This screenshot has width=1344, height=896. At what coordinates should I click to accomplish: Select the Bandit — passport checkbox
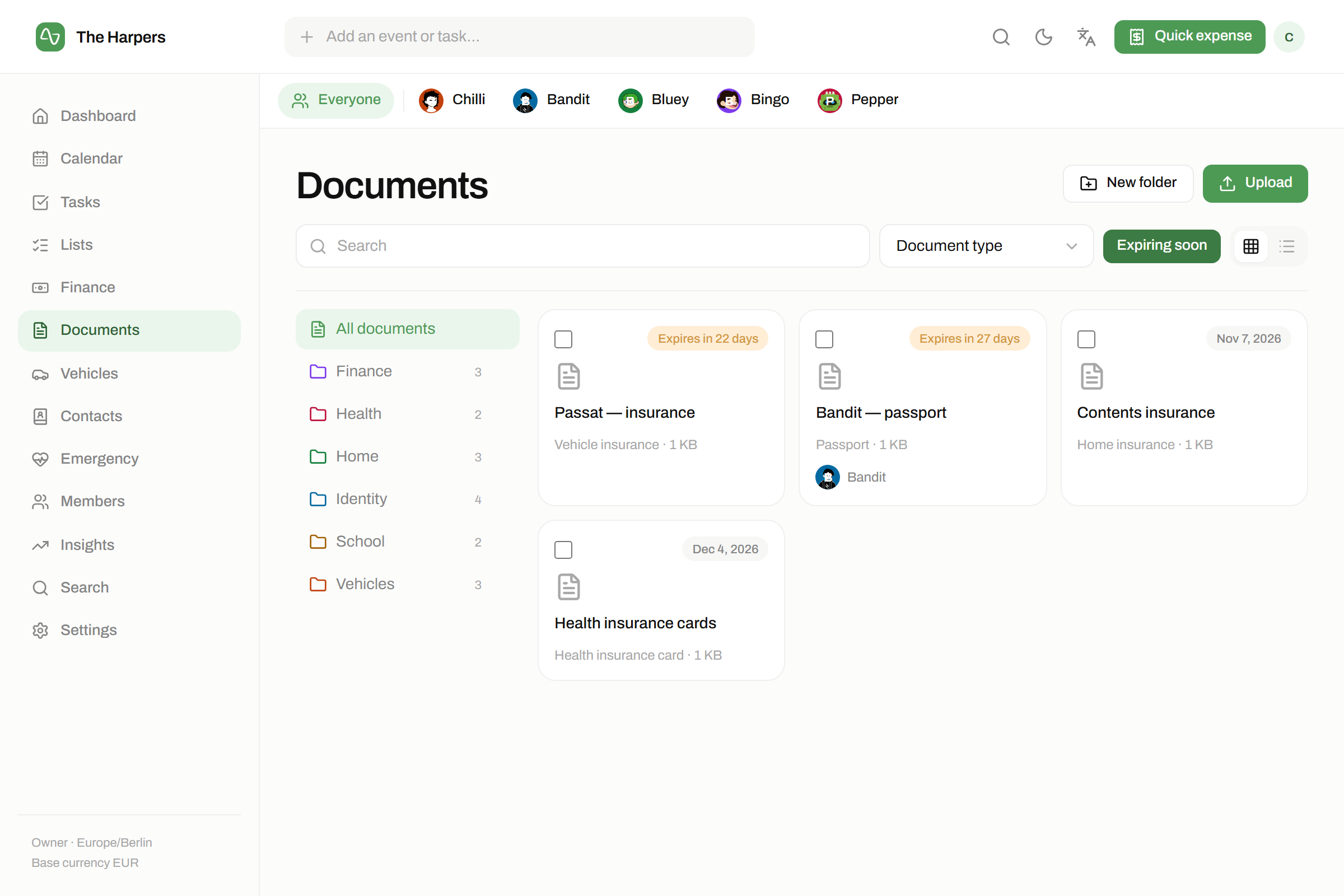(824, 339)
